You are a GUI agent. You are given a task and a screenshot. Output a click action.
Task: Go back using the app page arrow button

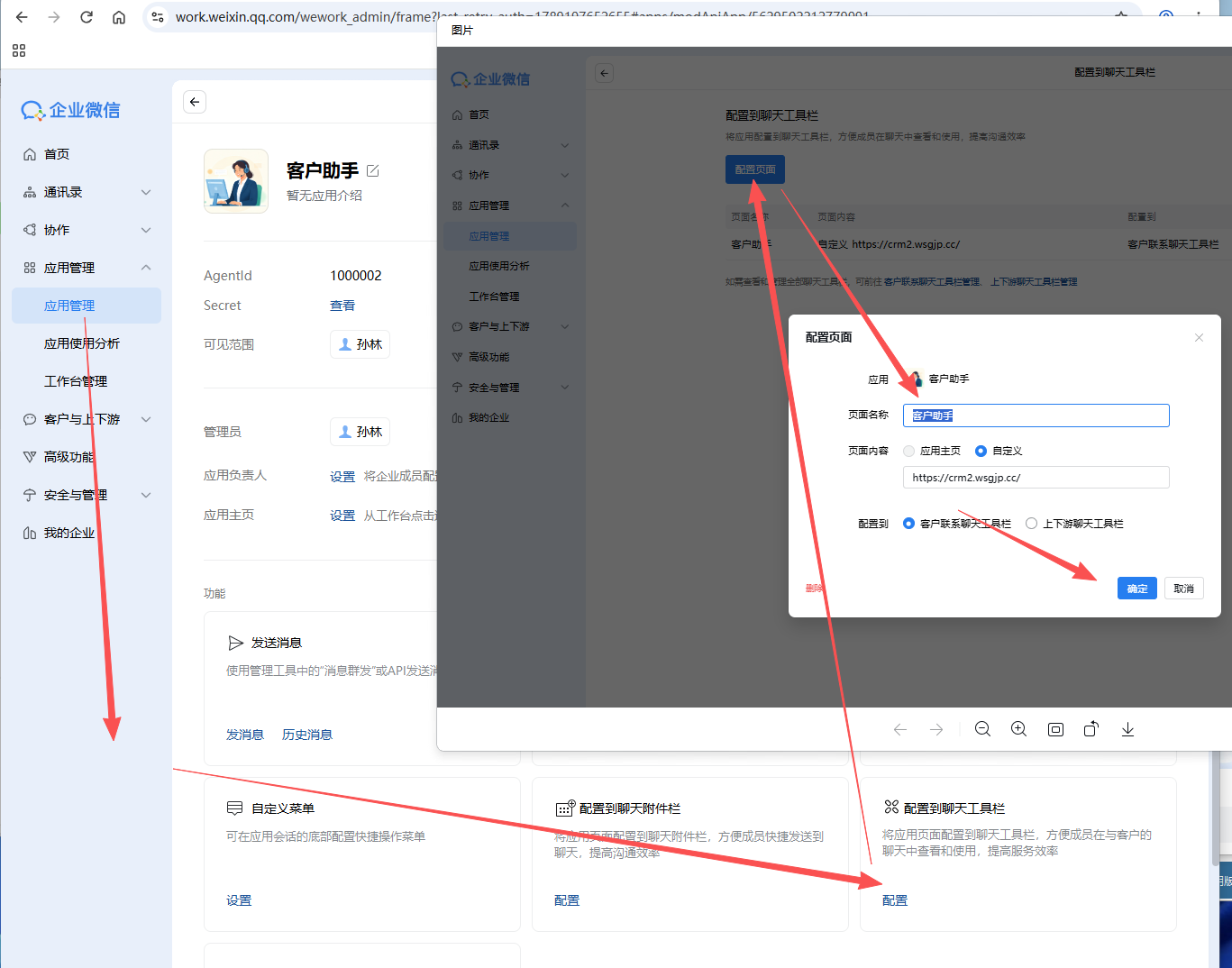195,102
